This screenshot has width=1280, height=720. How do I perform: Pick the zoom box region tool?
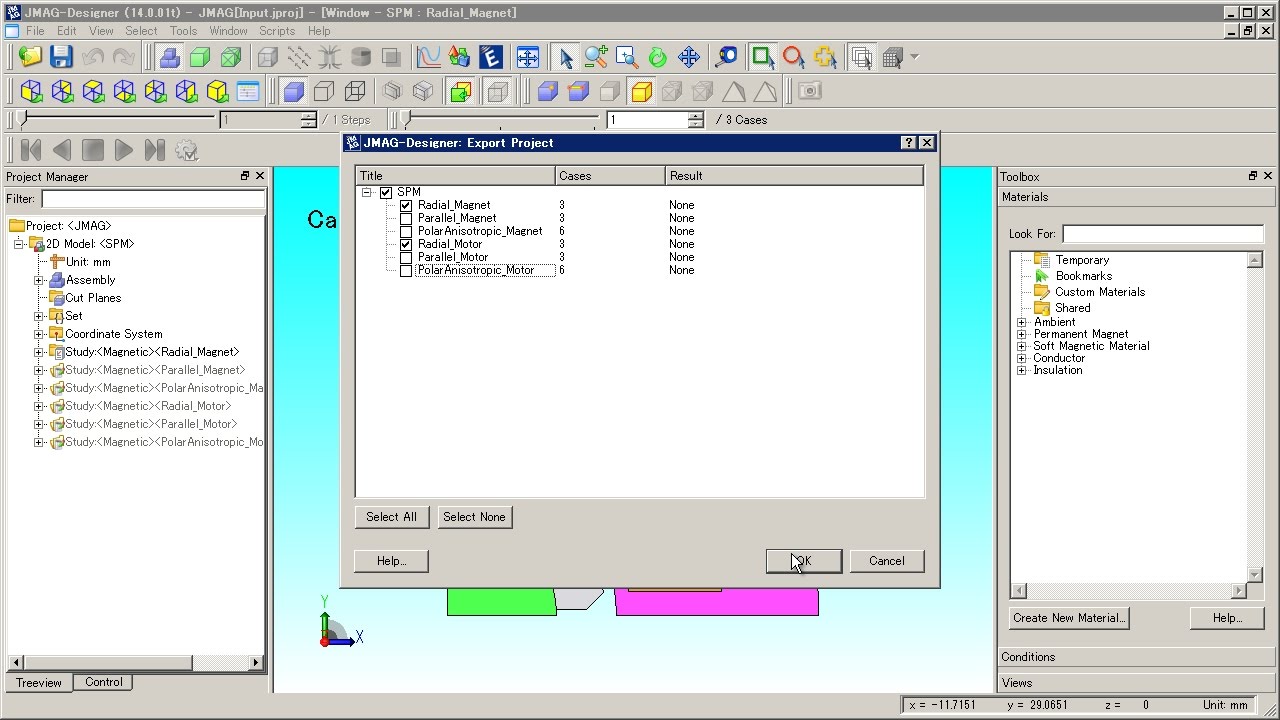pyautogui.click(x=627, y=57)
